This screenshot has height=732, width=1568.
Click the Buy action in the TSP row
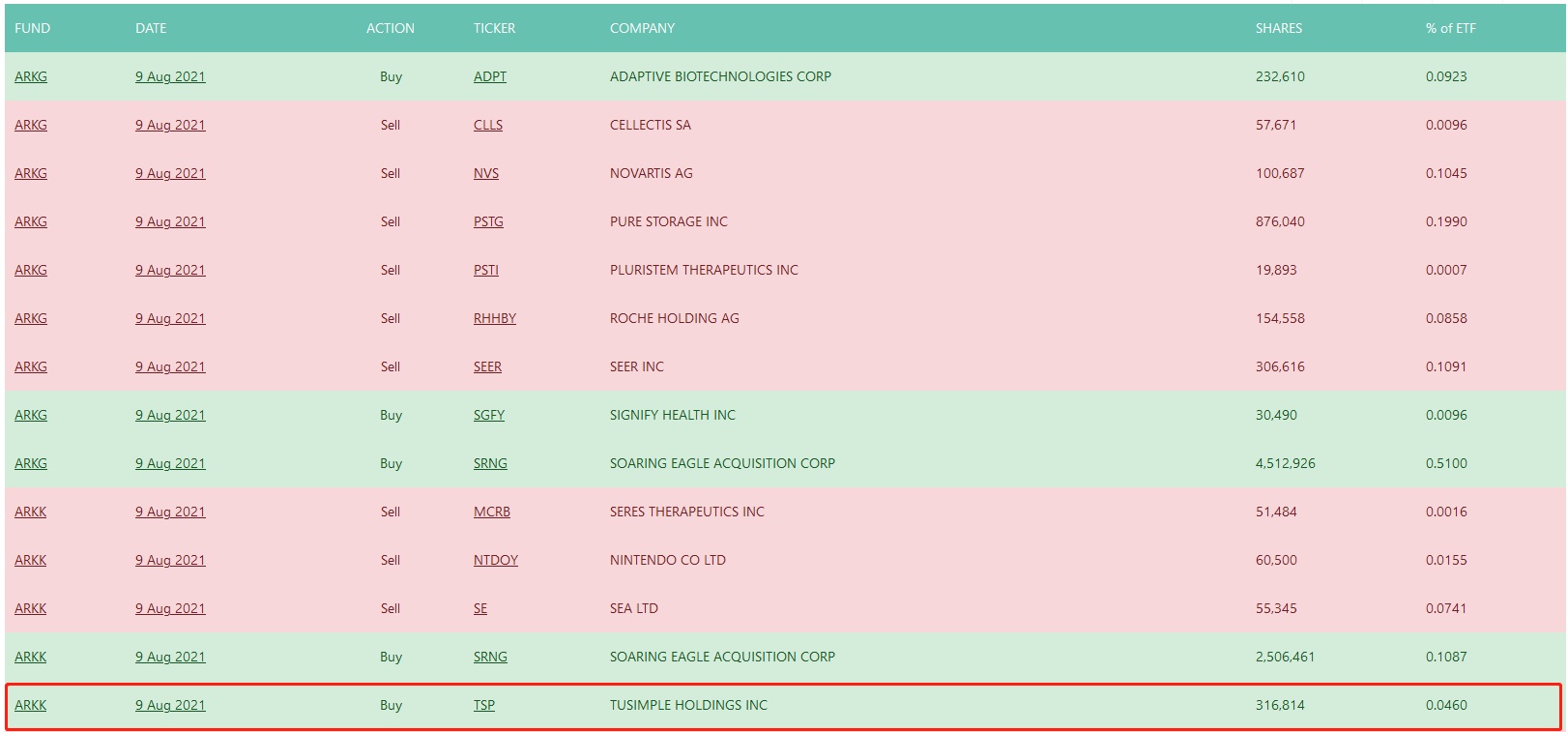point(391,705)
